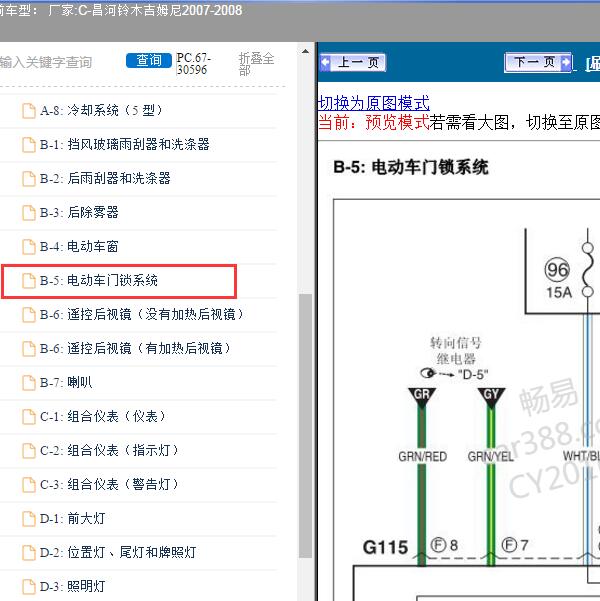600x601 pixels.
Task: Click document icon beside C-3 警告灯
Action: (x=29, y=485)
